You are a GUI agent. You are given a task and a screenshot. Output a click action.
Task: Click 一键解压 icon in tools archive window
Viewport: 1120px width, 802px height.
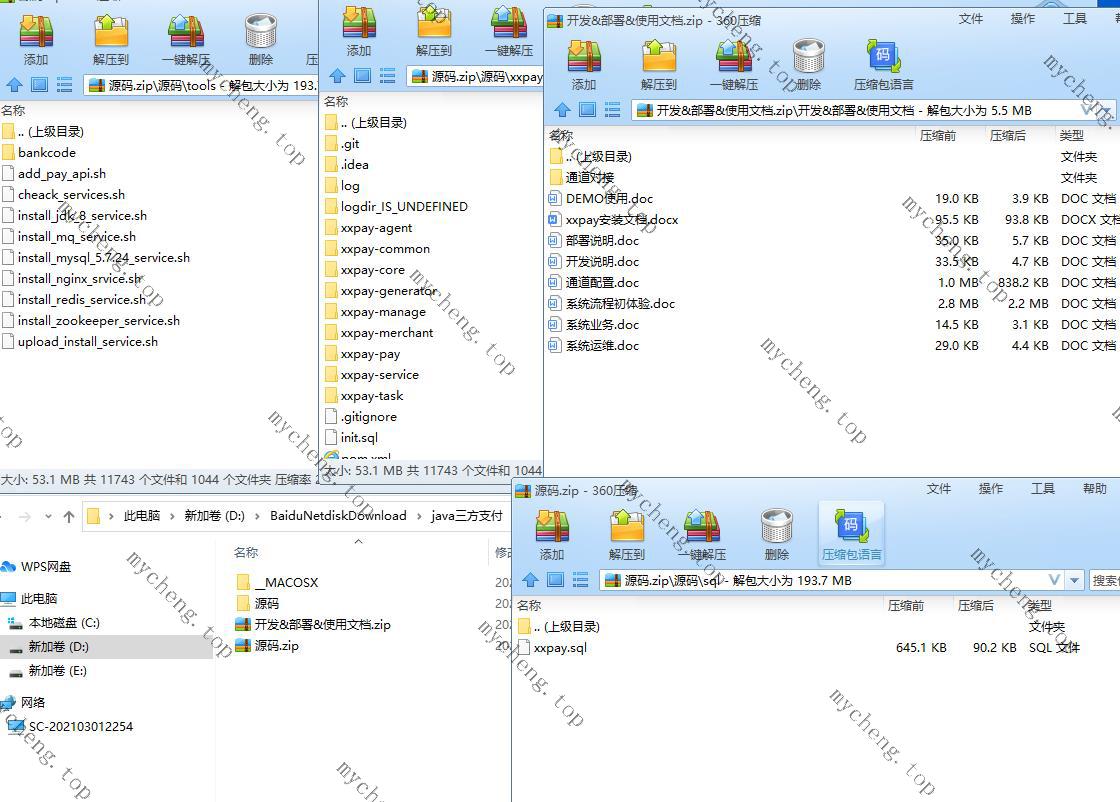point(186,32)
